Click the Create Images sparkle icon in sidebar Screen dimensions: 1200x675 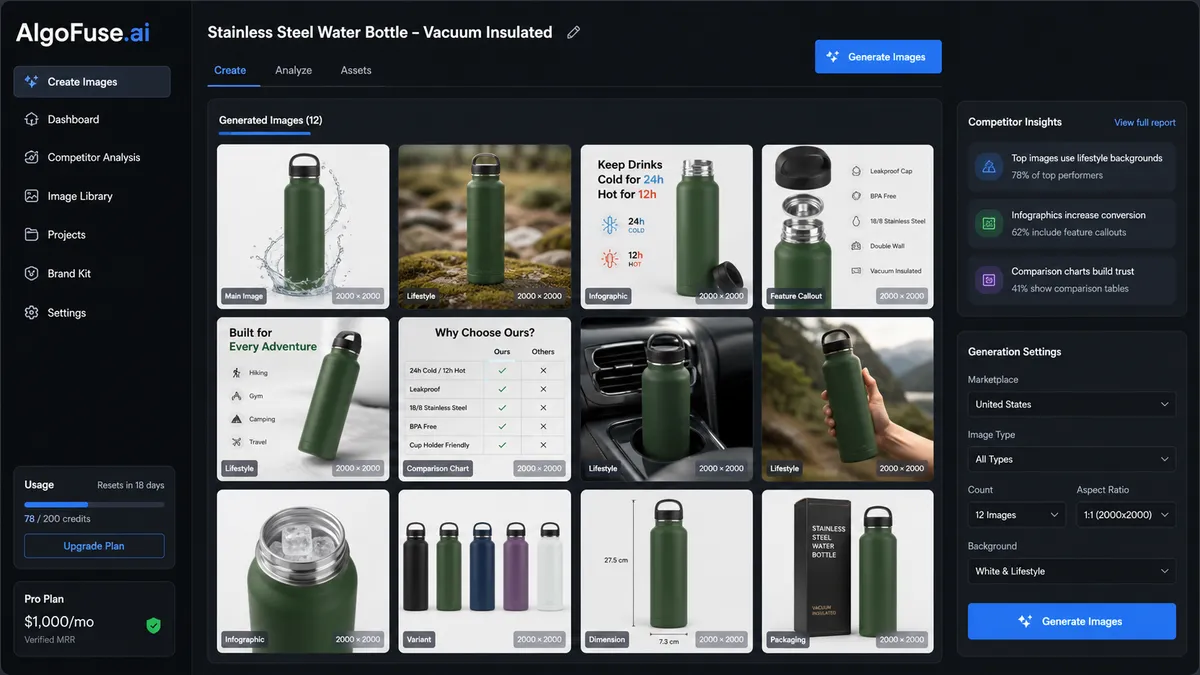point(31,82)
